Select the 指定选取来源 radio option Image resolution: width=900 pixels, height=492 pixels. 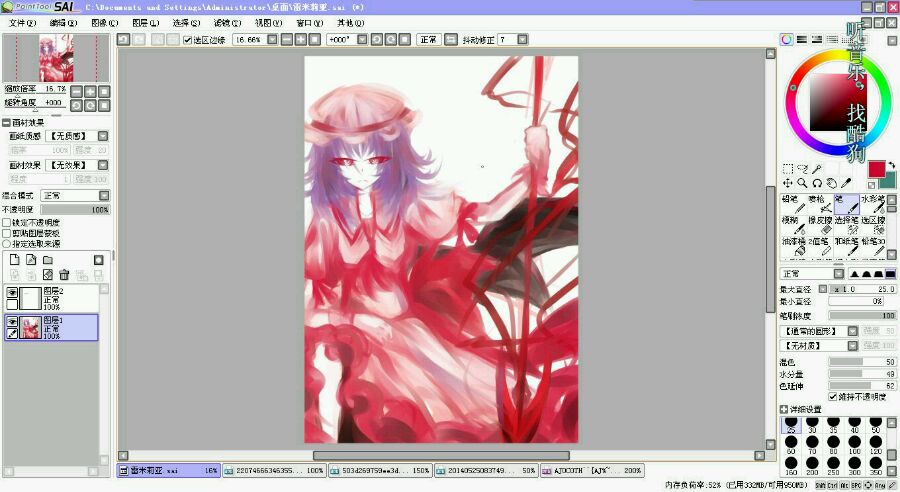(x=7, y=243)
